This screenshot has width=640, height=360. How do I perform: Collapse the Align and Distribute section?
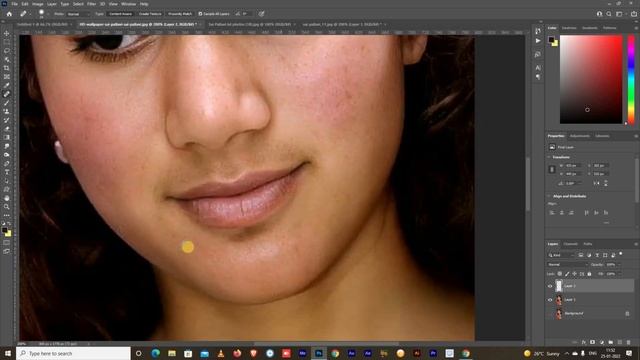click(549, 196)
